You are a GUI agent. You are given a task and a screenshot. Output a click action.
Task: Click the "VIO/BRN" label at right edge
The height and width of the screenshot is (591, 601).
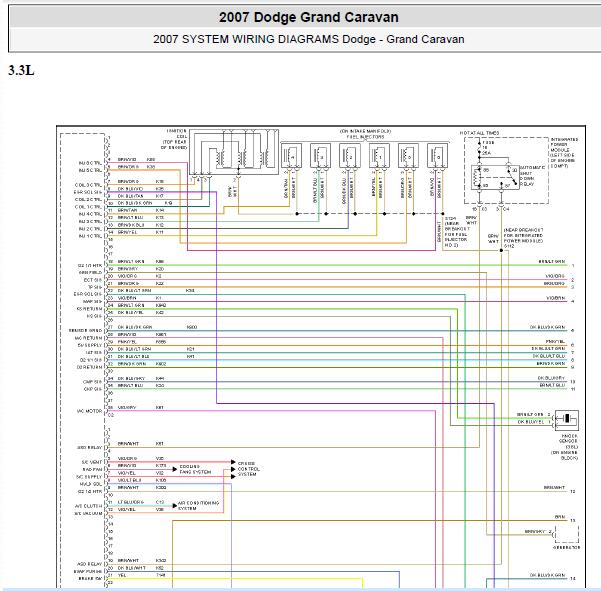point(555,298)
